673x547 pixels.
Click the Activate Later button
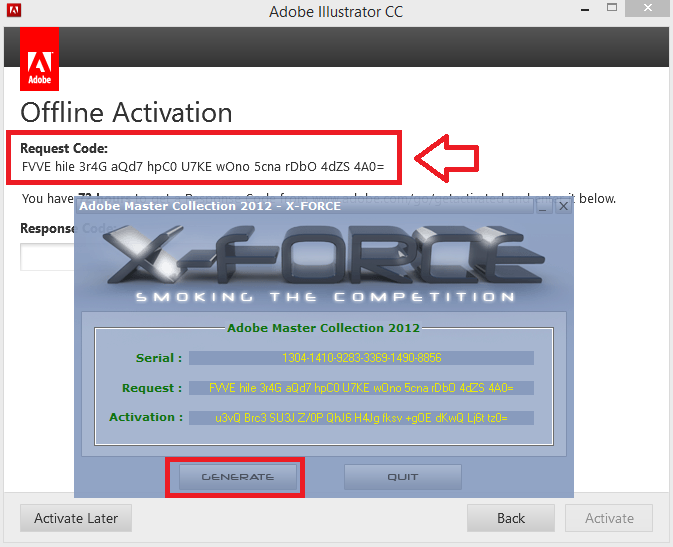(76, 518)
